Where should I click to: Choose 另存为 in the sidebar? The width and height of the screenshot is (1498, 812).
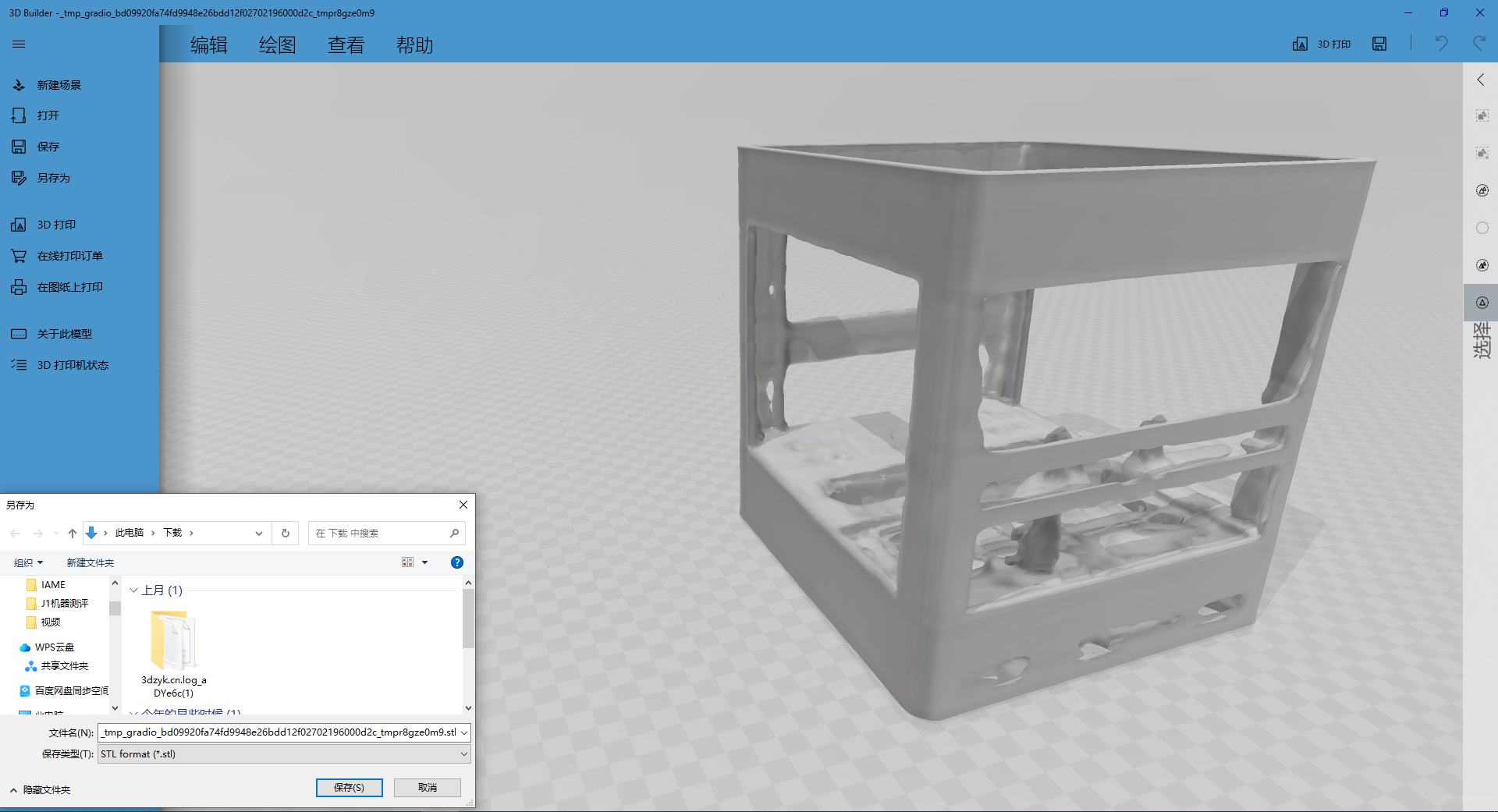point(53,178)
